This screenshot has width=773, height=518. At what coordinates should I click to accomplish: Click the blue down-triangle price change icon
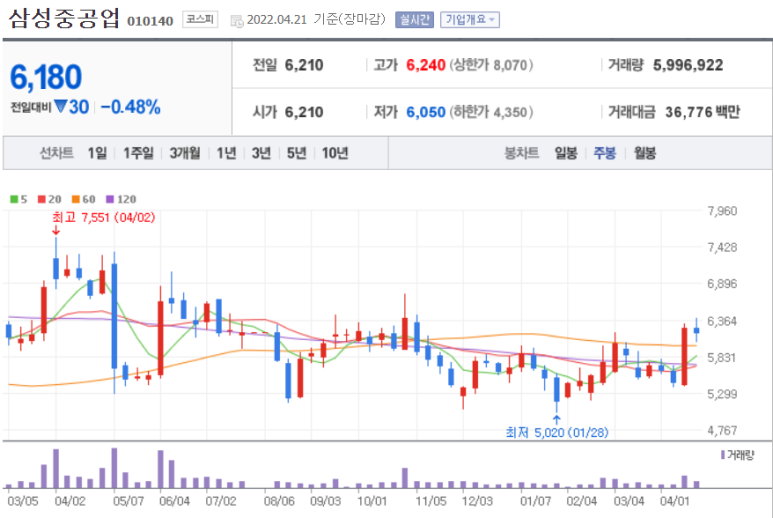point(61,106)
